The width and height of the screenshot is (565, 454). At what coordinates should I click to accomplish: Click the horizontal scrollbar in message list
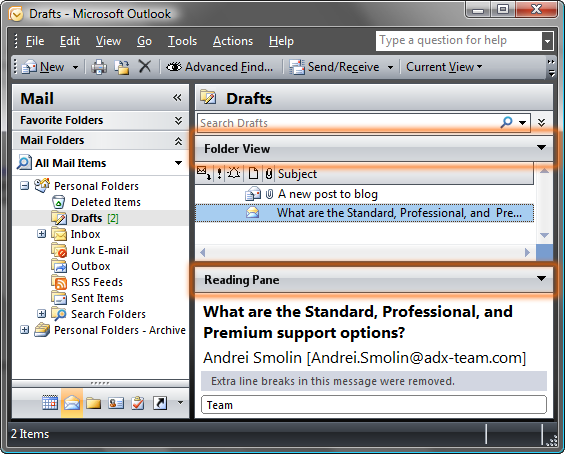(x=365, y=252)
